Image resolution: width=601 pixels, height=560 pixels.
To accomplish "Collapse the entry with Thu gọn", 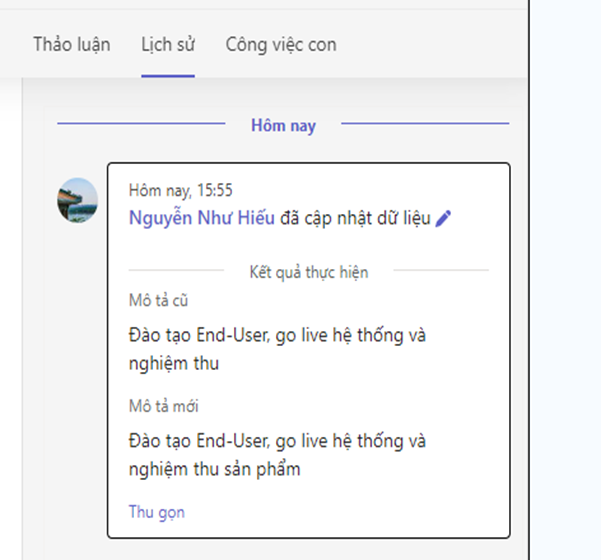I will tap(156, 512).
